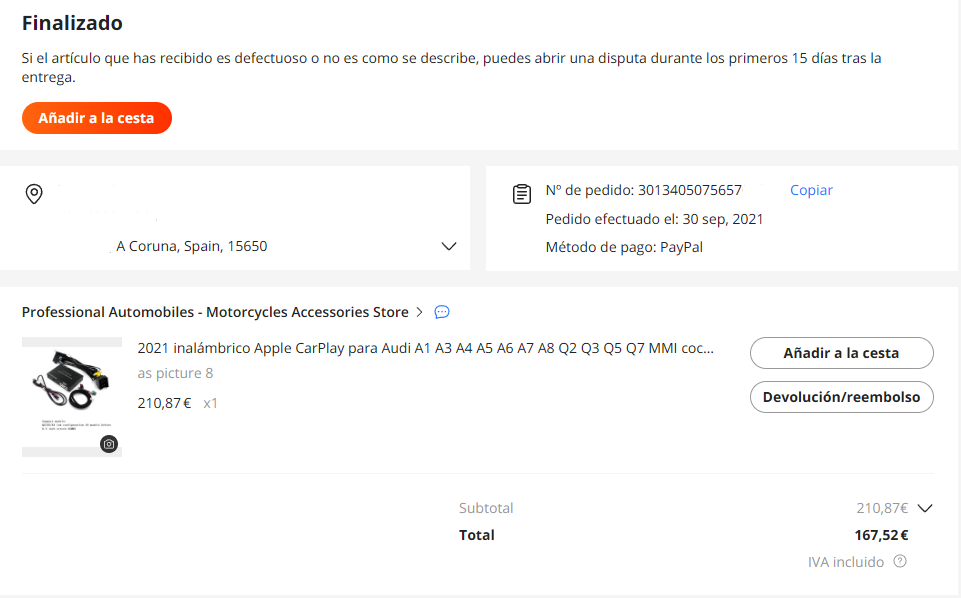Click the order clipboard icon
The image size is (961, 598).
[522, 194]
